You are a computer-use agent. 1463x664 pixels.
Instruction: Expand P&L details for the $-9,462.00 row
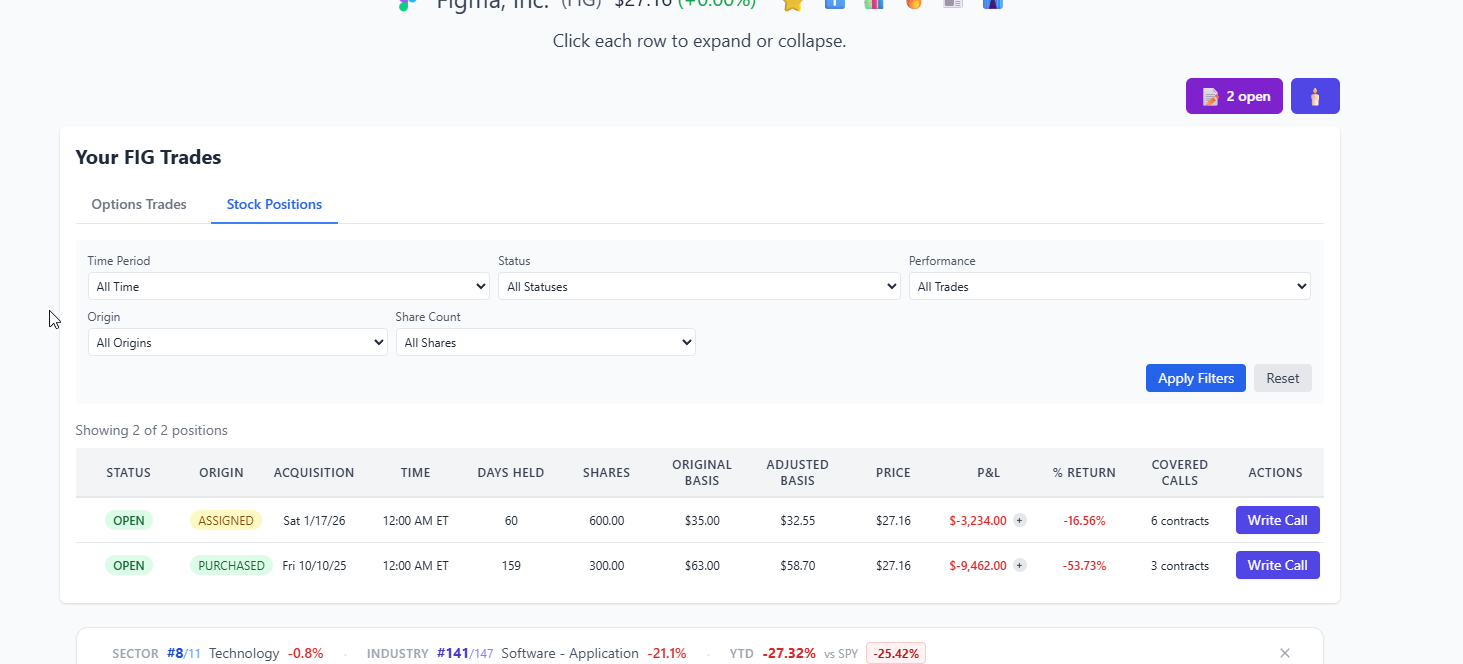click(x=1019, y=565)
